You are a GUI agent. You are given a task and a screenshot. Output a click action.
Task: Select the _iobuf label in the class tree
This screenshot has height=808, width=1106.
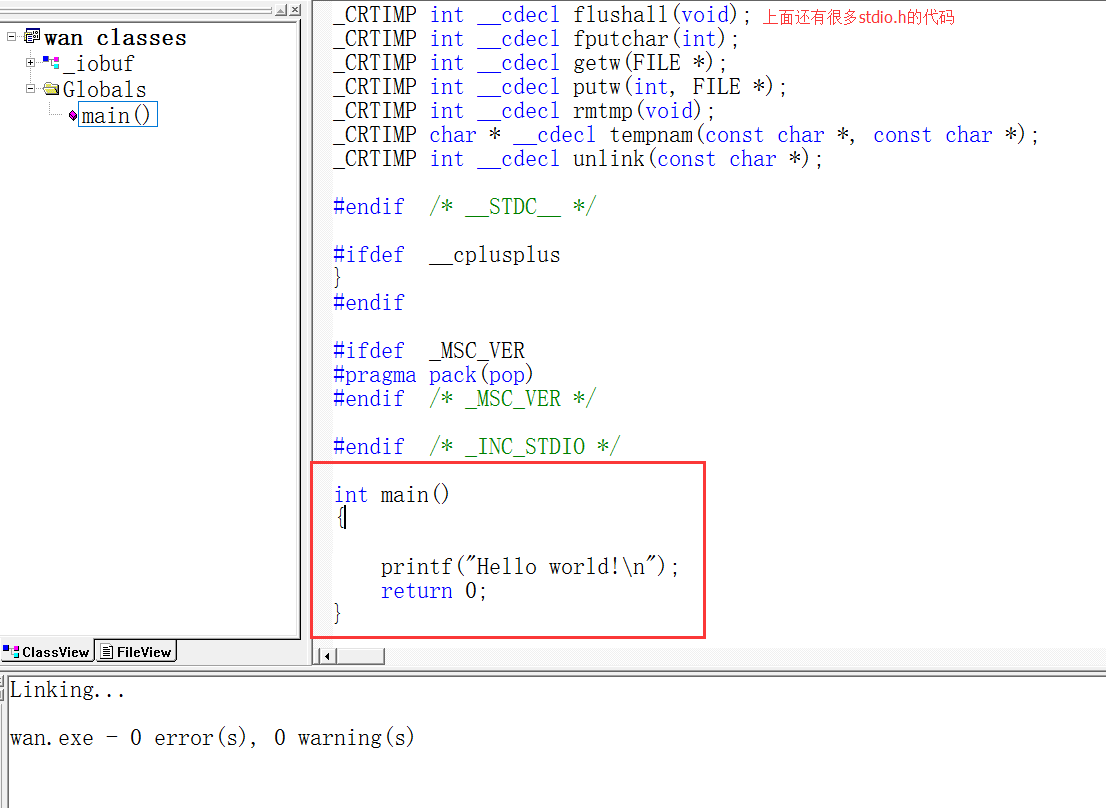(98, 64)
